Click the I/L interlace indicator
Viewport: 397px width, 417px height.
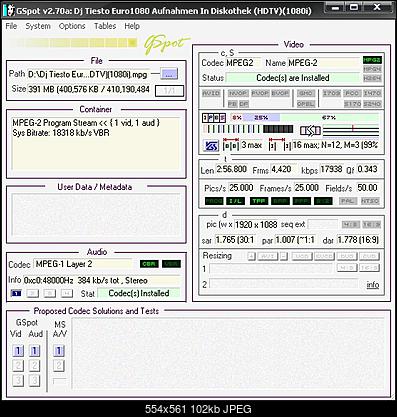tap(236, 201)
